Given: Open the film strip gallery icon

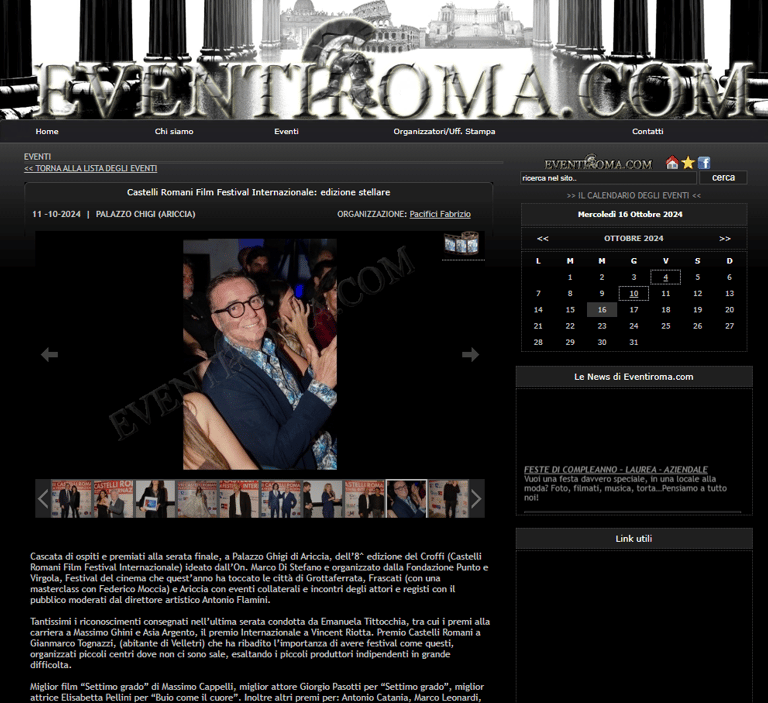Looking at the screenshot, I should [461, 242].
